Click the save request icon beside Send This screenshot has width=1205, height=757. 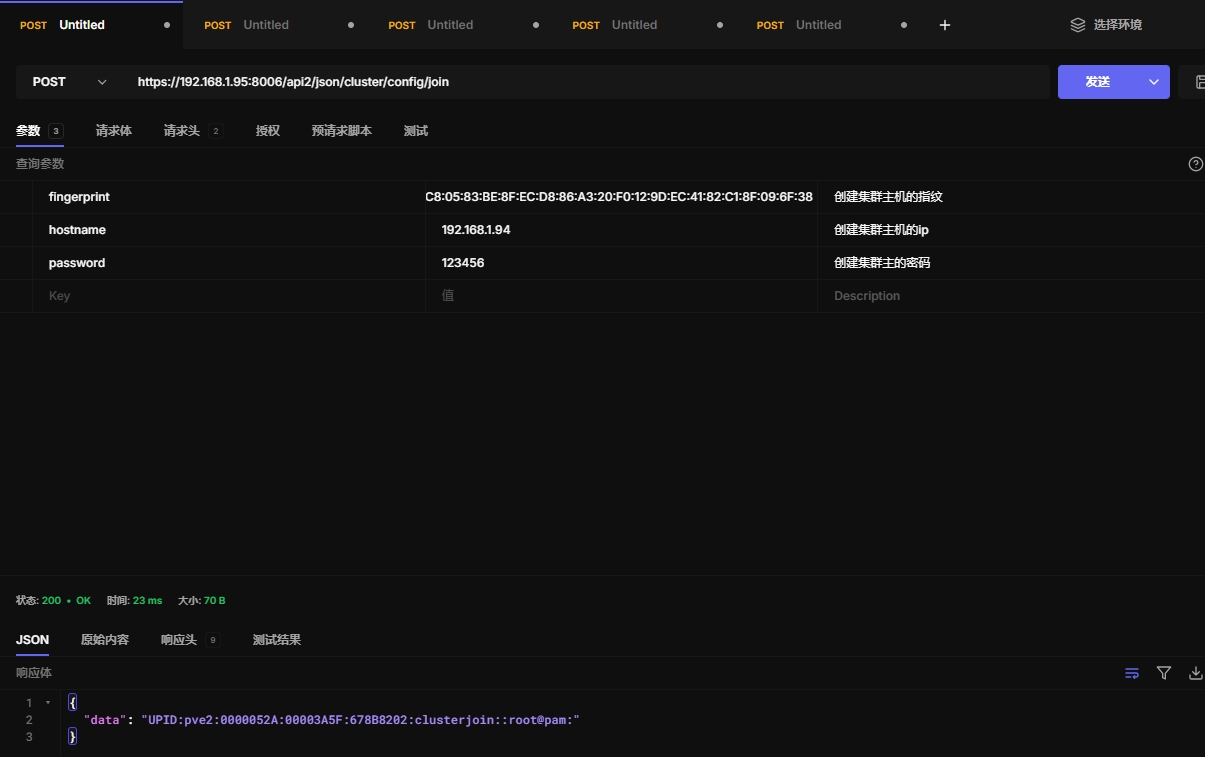click(x=1197, y=82)
